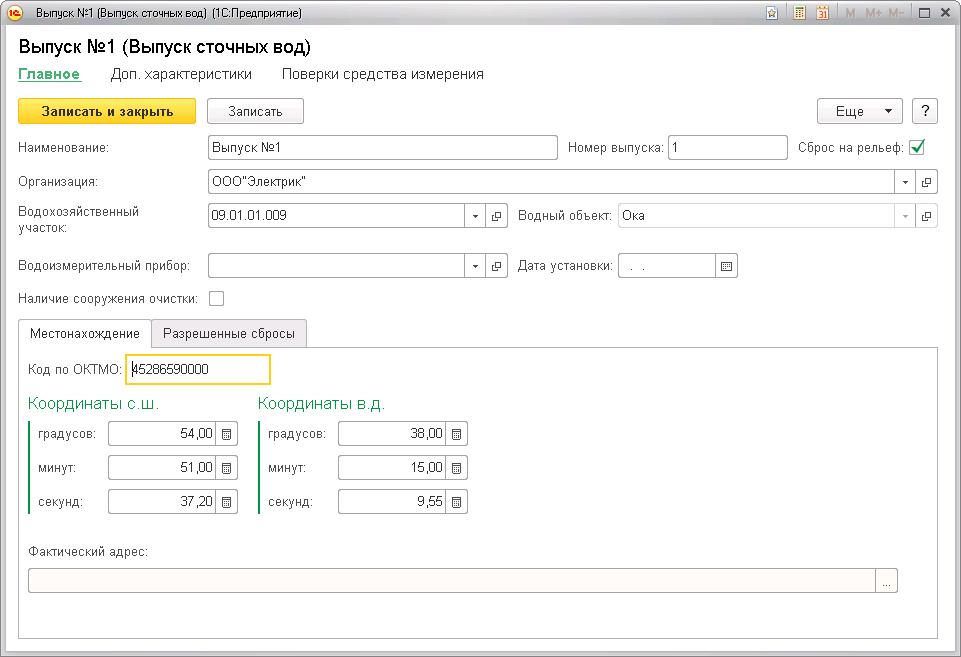Open the date picker for Дата установки
Image resolution: width=961 pixels, height=657 pixels.
(726, 266)
